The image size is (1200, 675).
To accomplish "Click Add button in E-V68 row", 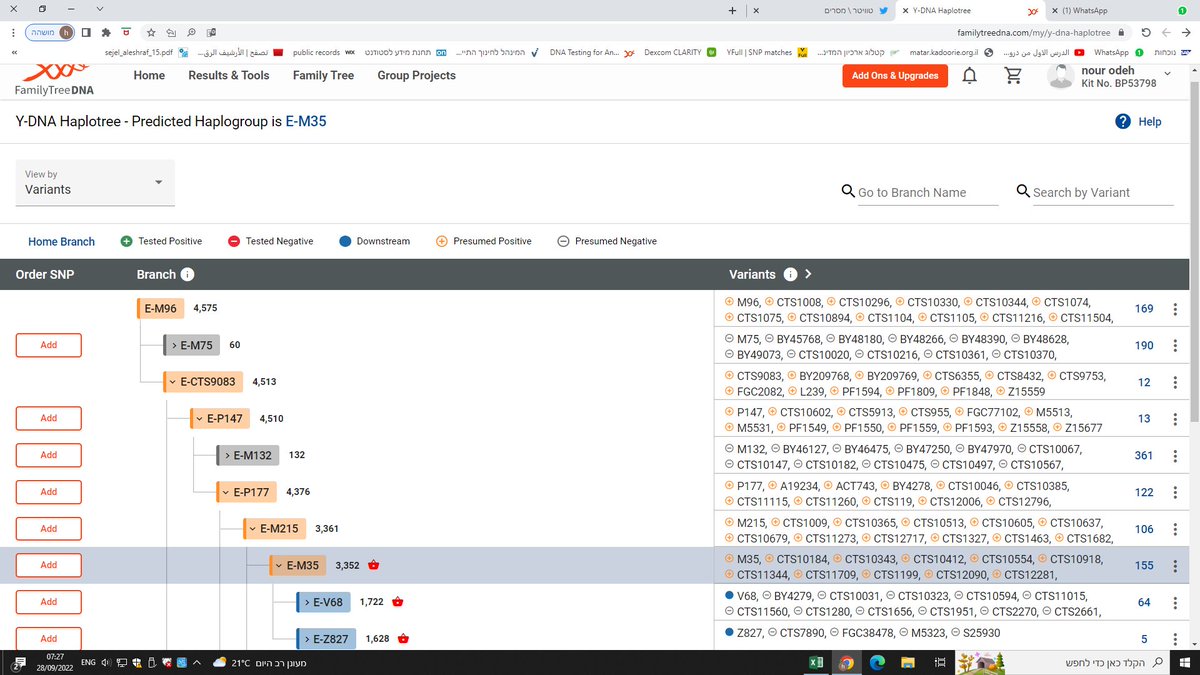I will pos(48,602).
